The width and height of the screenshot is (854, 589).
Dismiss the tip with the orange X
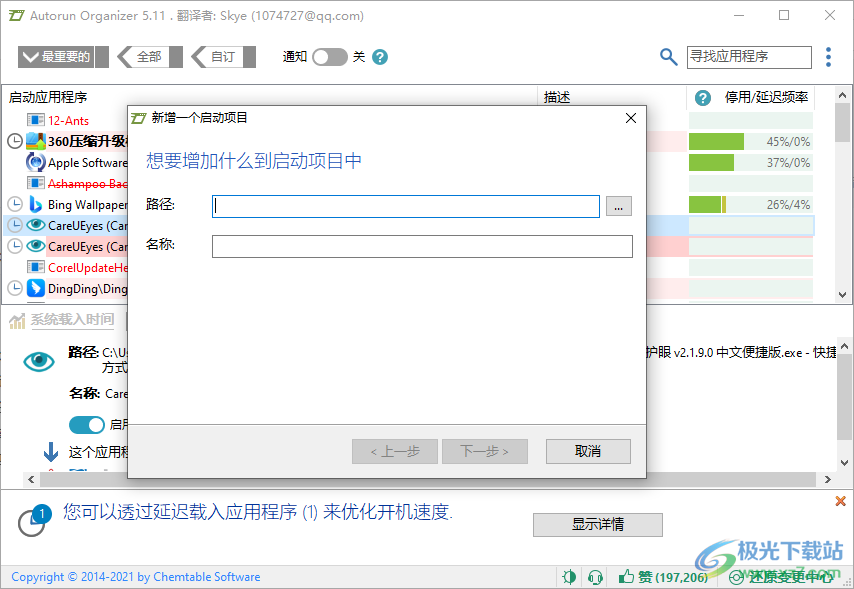coord(840,501)
